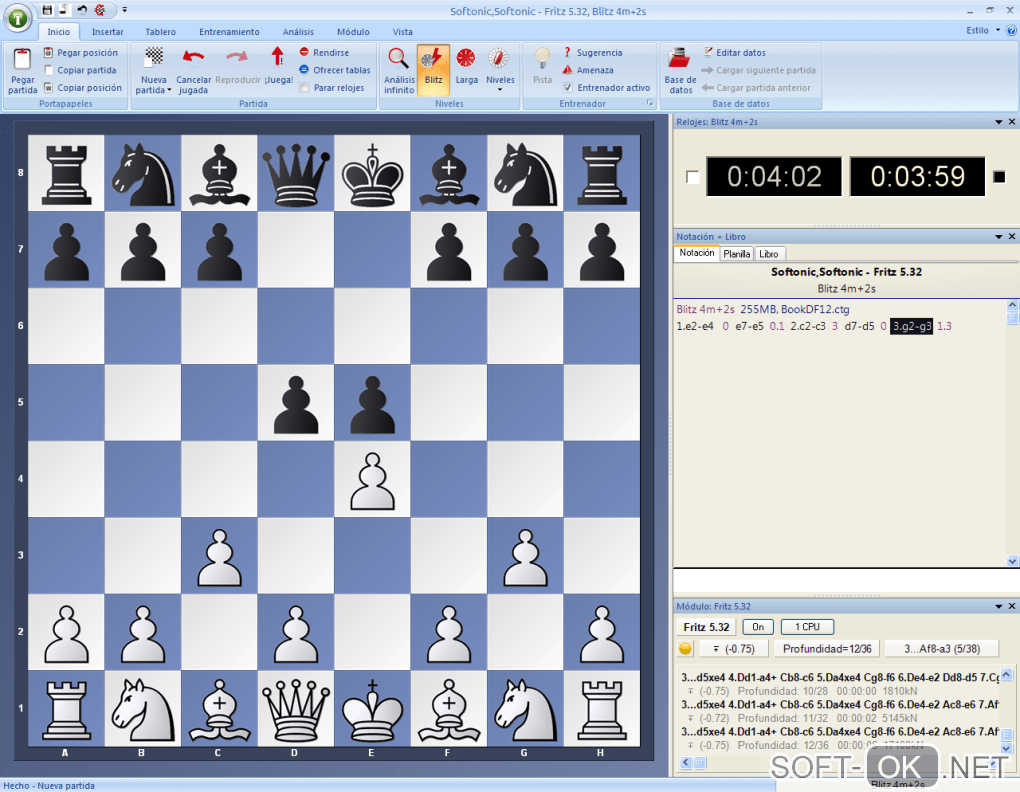This screenshot has height=792, width=1020.
Task: Click the Profundidad=12/36 button
Action: (x=827, y=648)
